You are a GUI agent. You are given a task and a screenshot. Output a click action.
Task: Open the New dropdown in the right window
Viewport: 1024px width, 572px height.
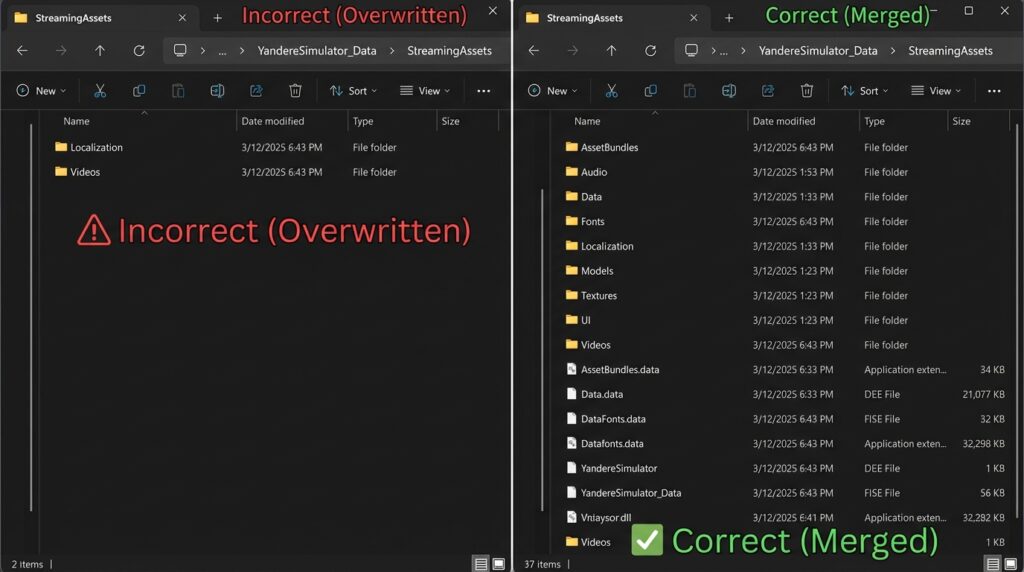pyautogui.click(x=553, y=91)
